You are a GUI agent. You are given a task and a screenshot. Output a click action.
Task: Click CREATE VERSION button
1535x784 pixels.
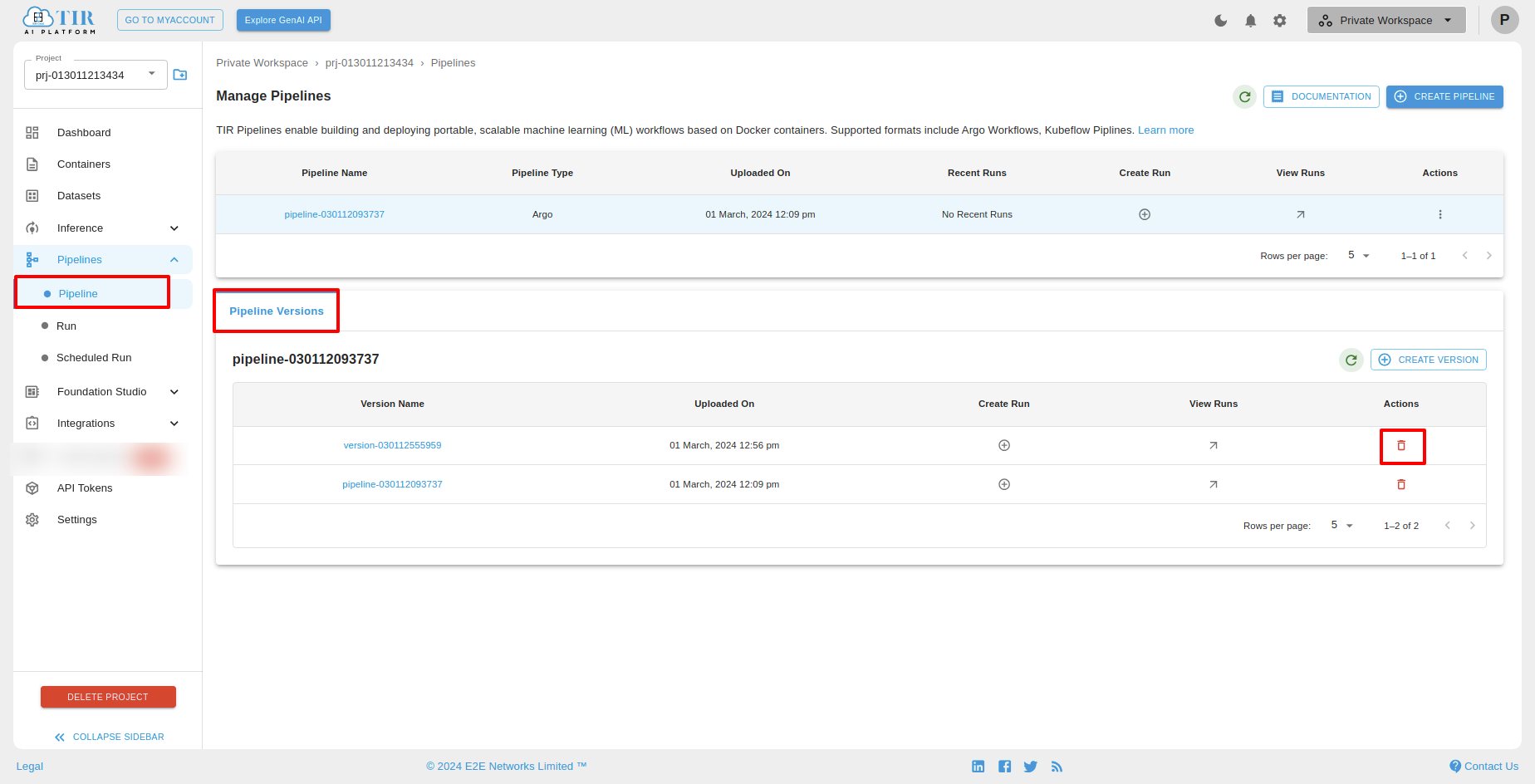point(1428,360)
